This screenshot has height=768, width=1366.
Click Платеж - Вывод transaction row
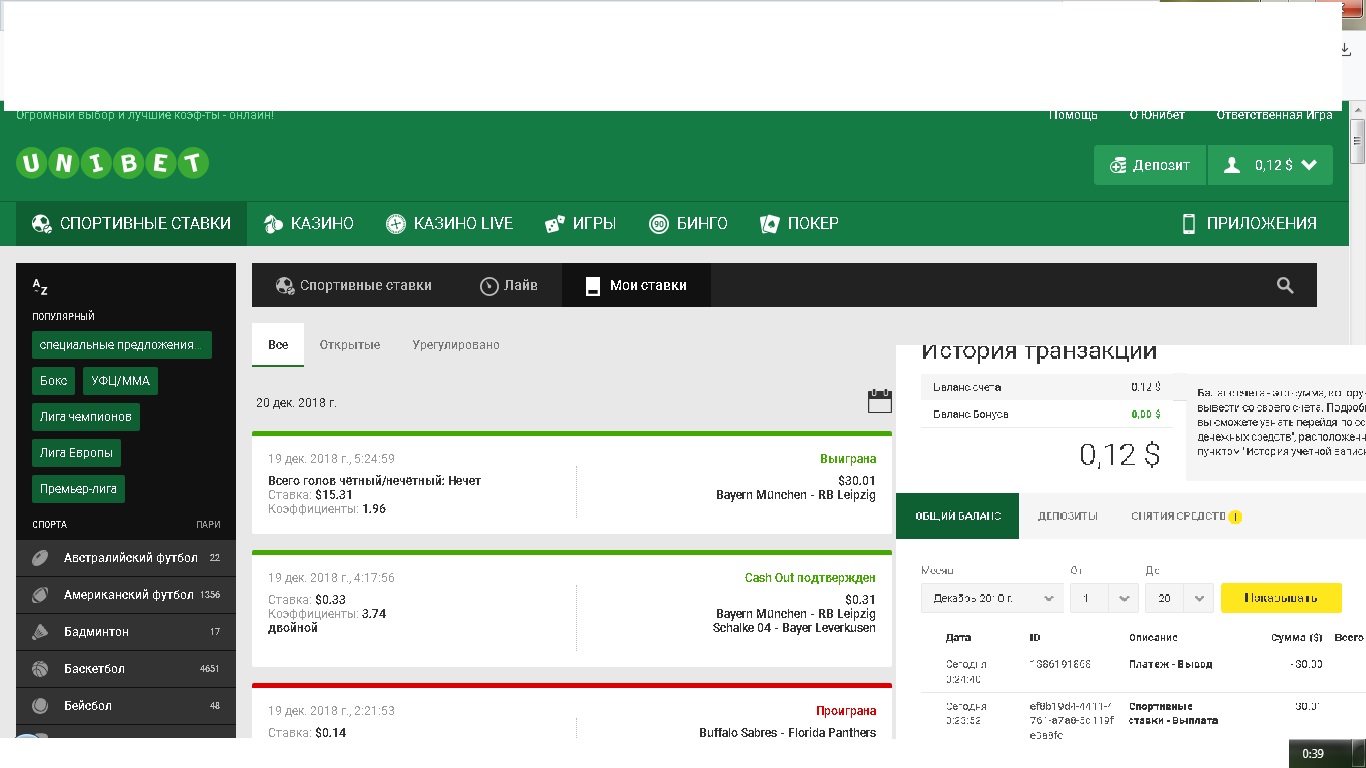pyautogui.click(x=1143, y=671)
